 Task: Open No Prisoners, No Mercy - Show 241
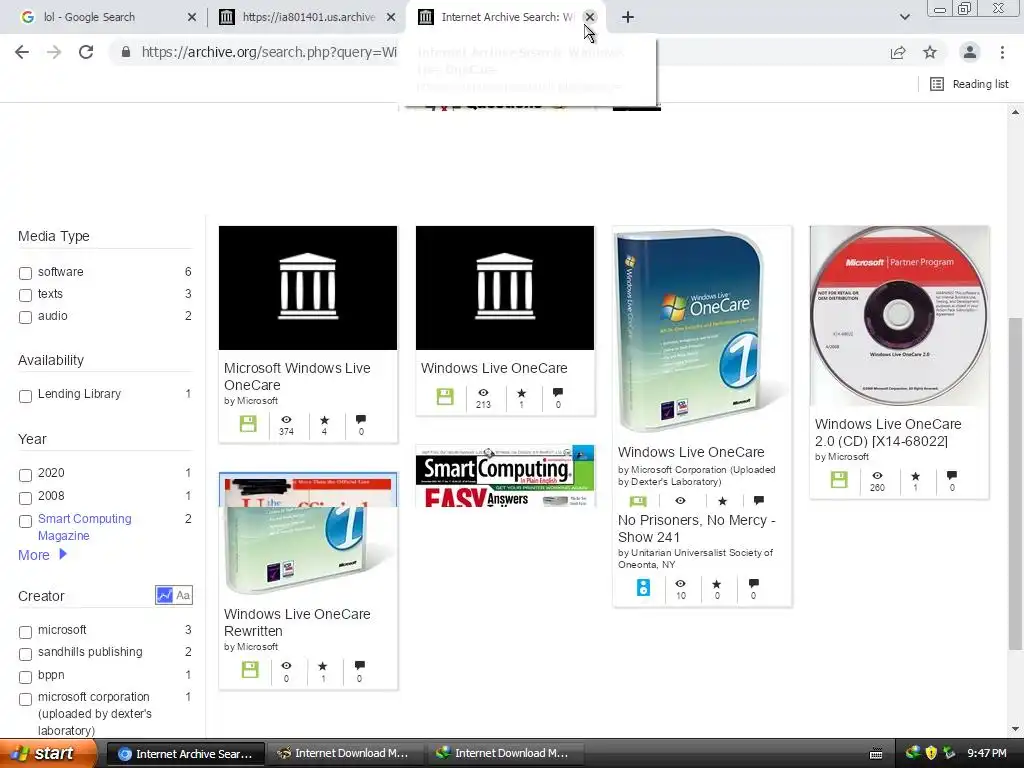pos(696,528)
